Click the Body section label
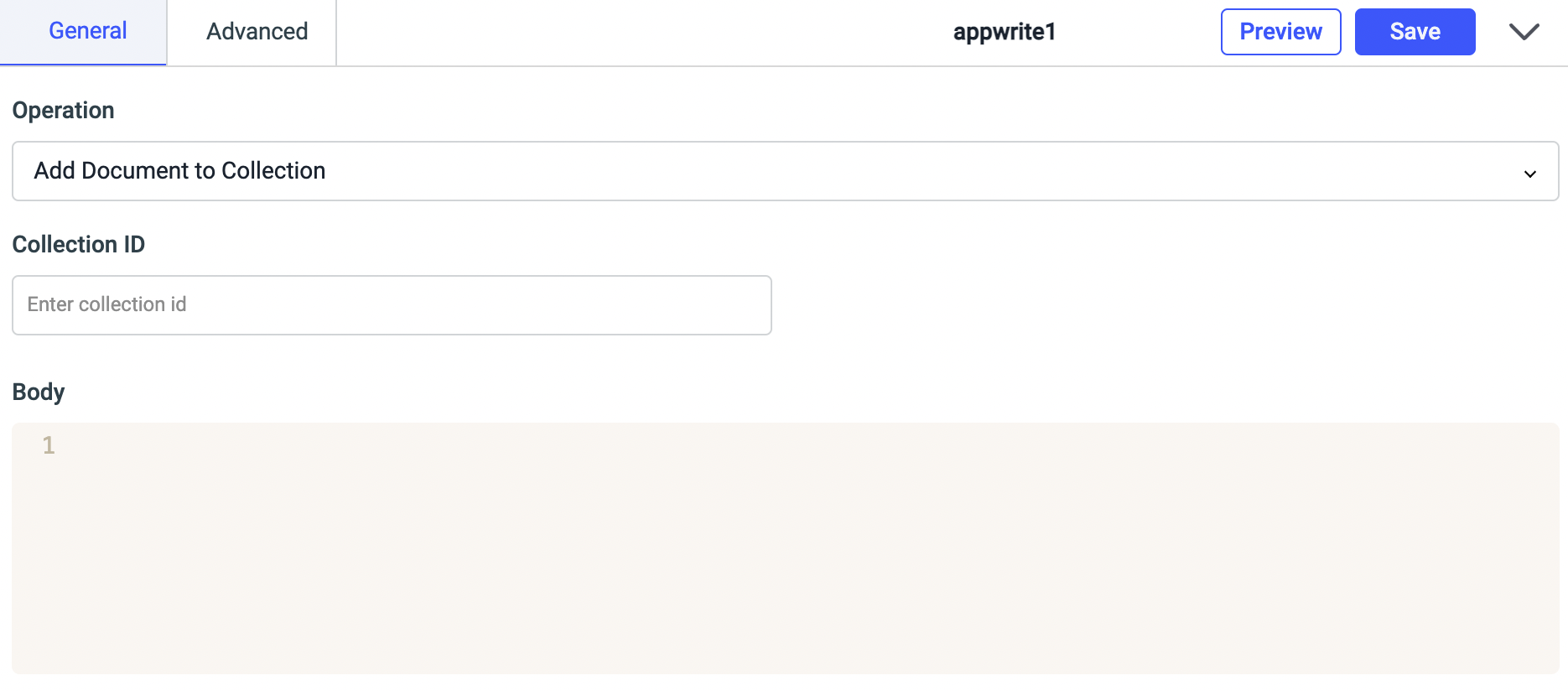The width and height of the screenshot is (1568, 691). click(39, 392)
